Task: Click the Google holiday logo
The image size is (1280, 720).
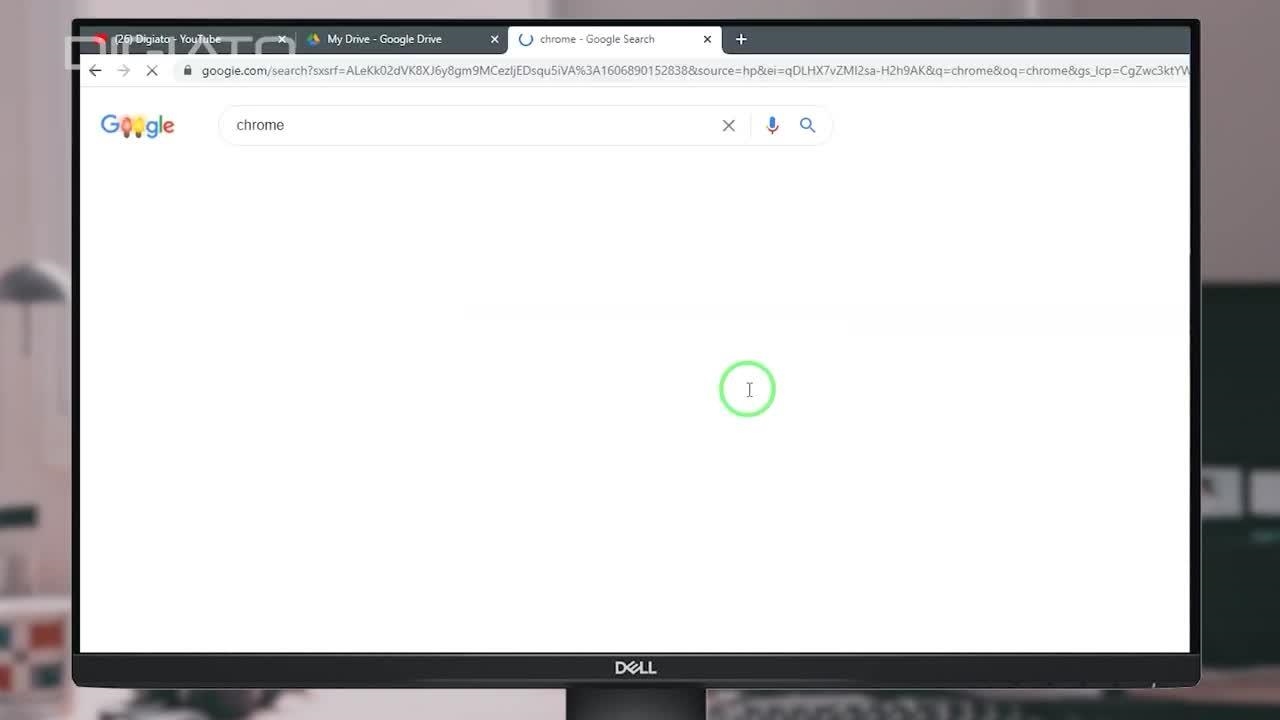Action: click(x=138, y=125)
